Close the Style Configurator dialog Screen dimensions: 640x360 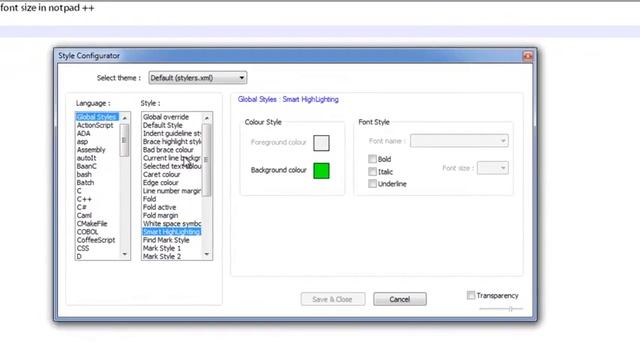527,56
